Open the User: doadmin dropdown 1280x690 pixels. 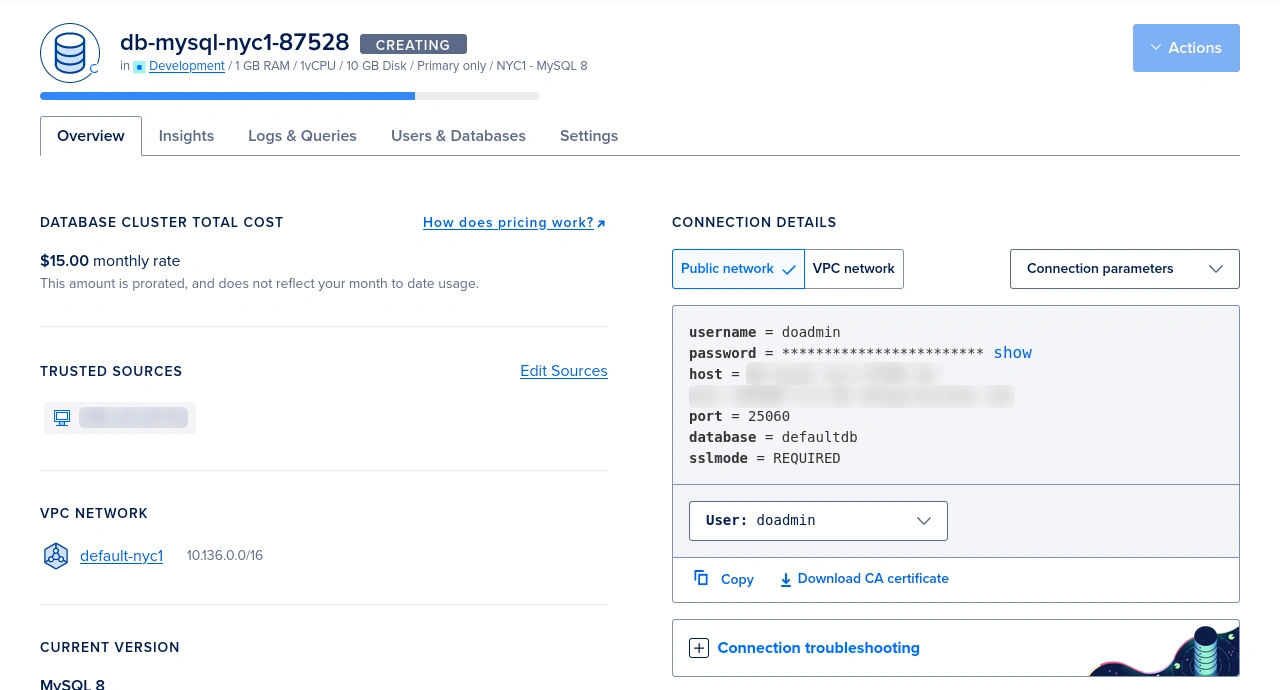(x=818, y=521)
